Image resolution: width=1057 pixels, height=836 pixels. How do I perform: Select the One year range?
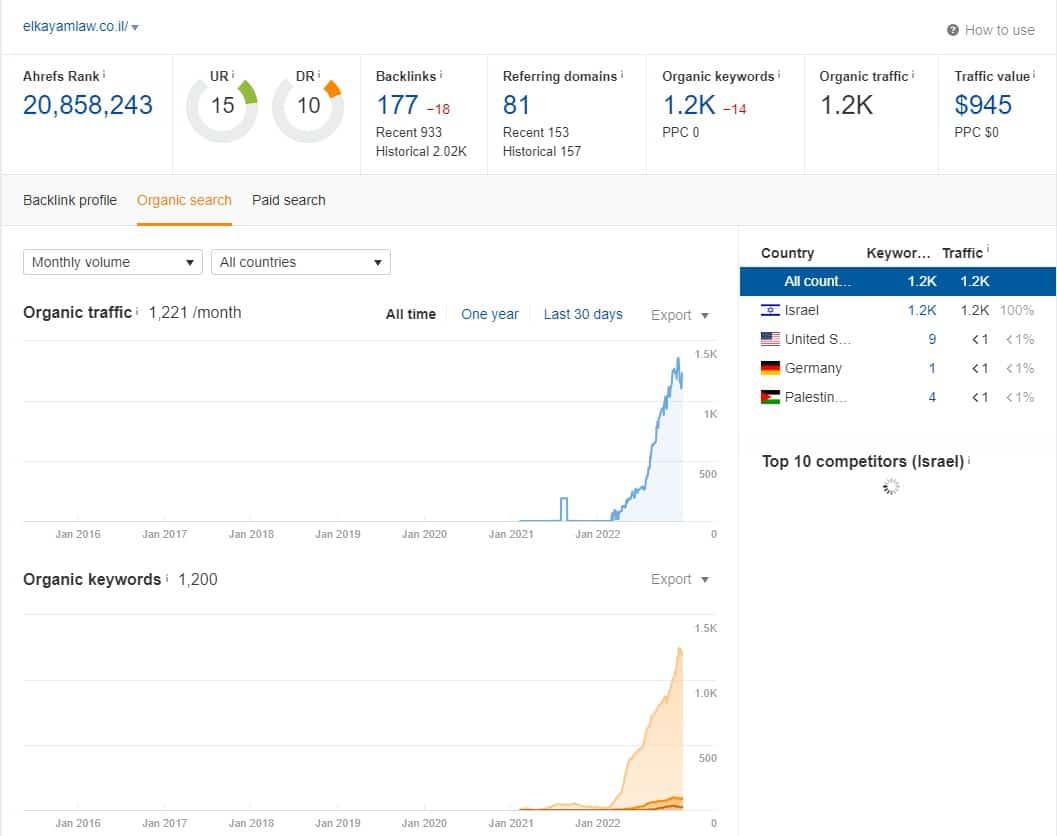tap(489, 314)
